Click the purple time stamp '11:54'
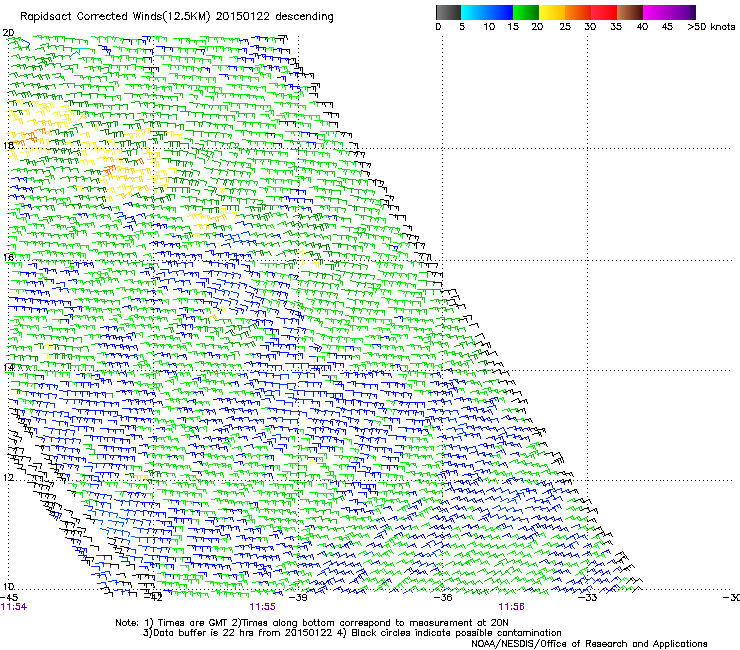 pos(14,607)
